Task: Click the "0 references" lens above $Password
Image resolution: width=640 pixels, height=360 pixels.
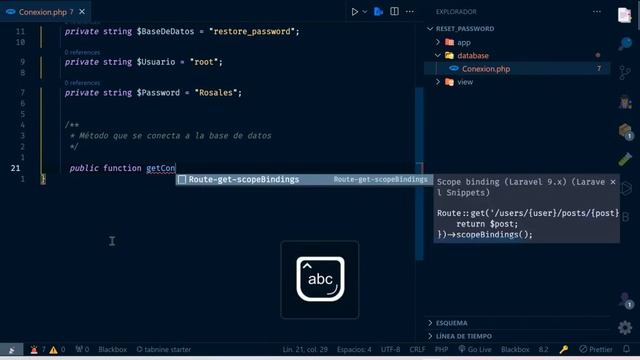Action: point(82,83)
